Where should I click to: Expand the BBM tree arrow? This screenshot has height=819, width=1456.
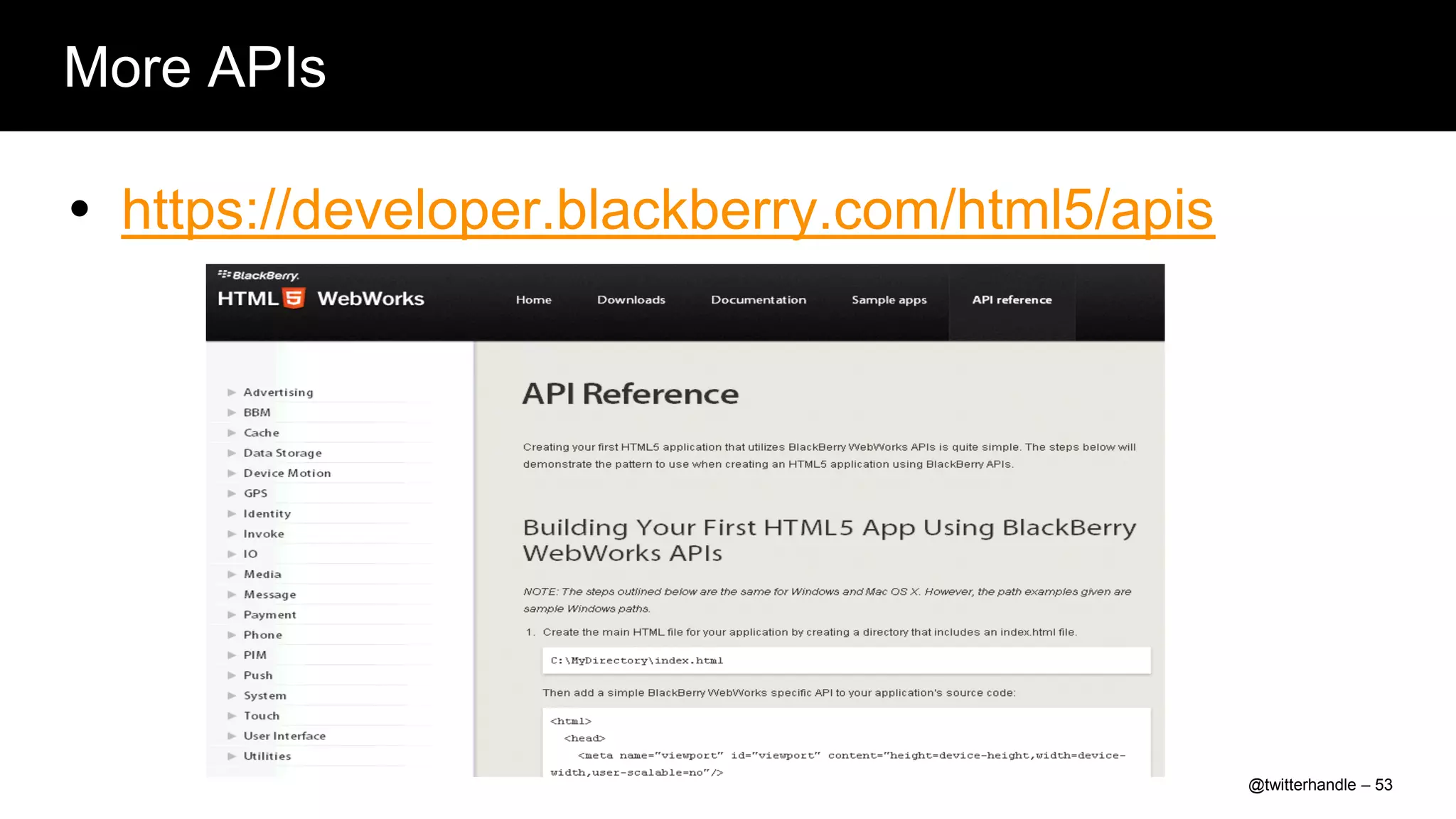point(232,412)
